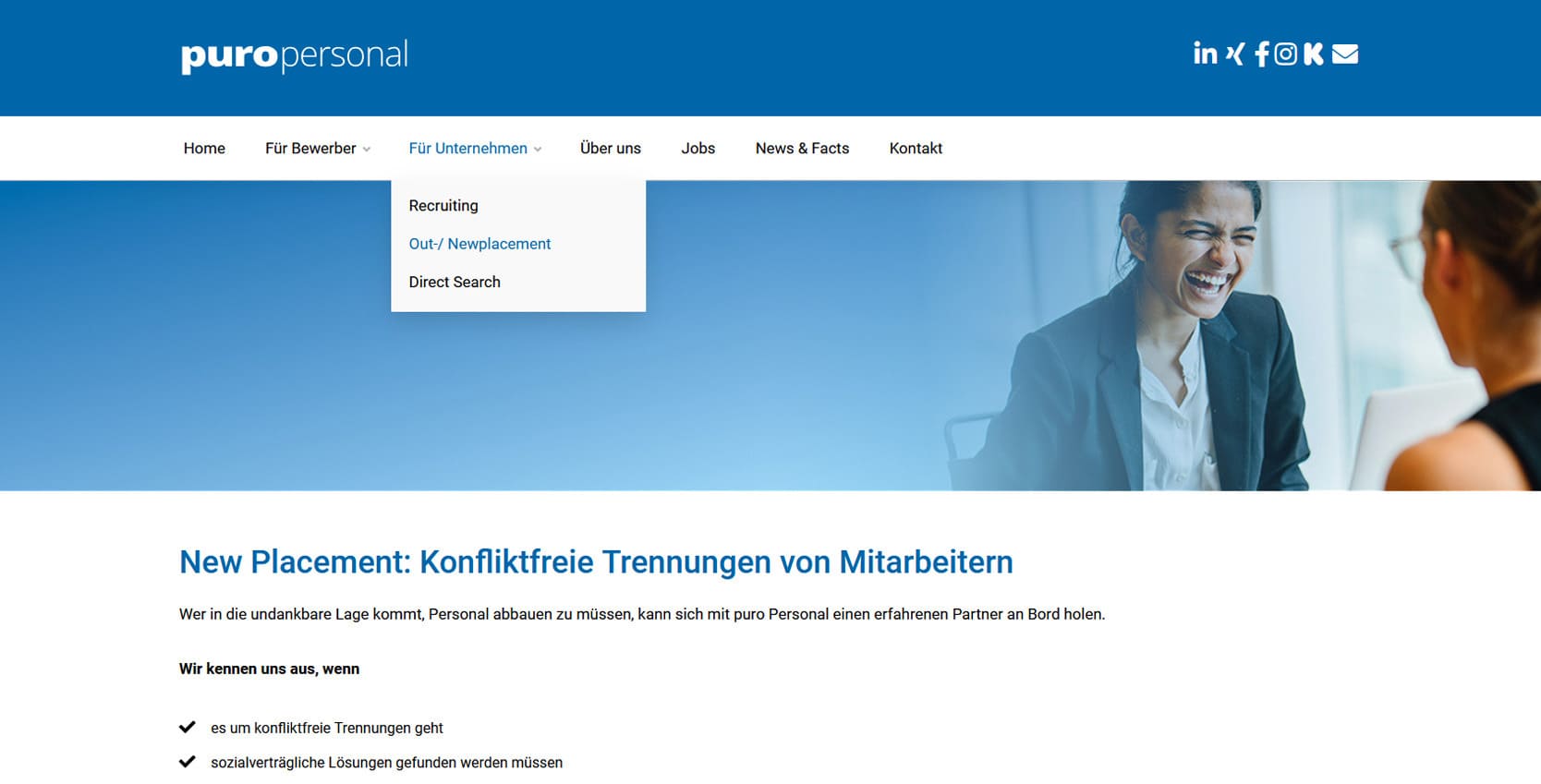Viewport: 1541px width, 784px height.
Task: Click the Kununu 'K' icon
Action: click(x=1313, y=54)
